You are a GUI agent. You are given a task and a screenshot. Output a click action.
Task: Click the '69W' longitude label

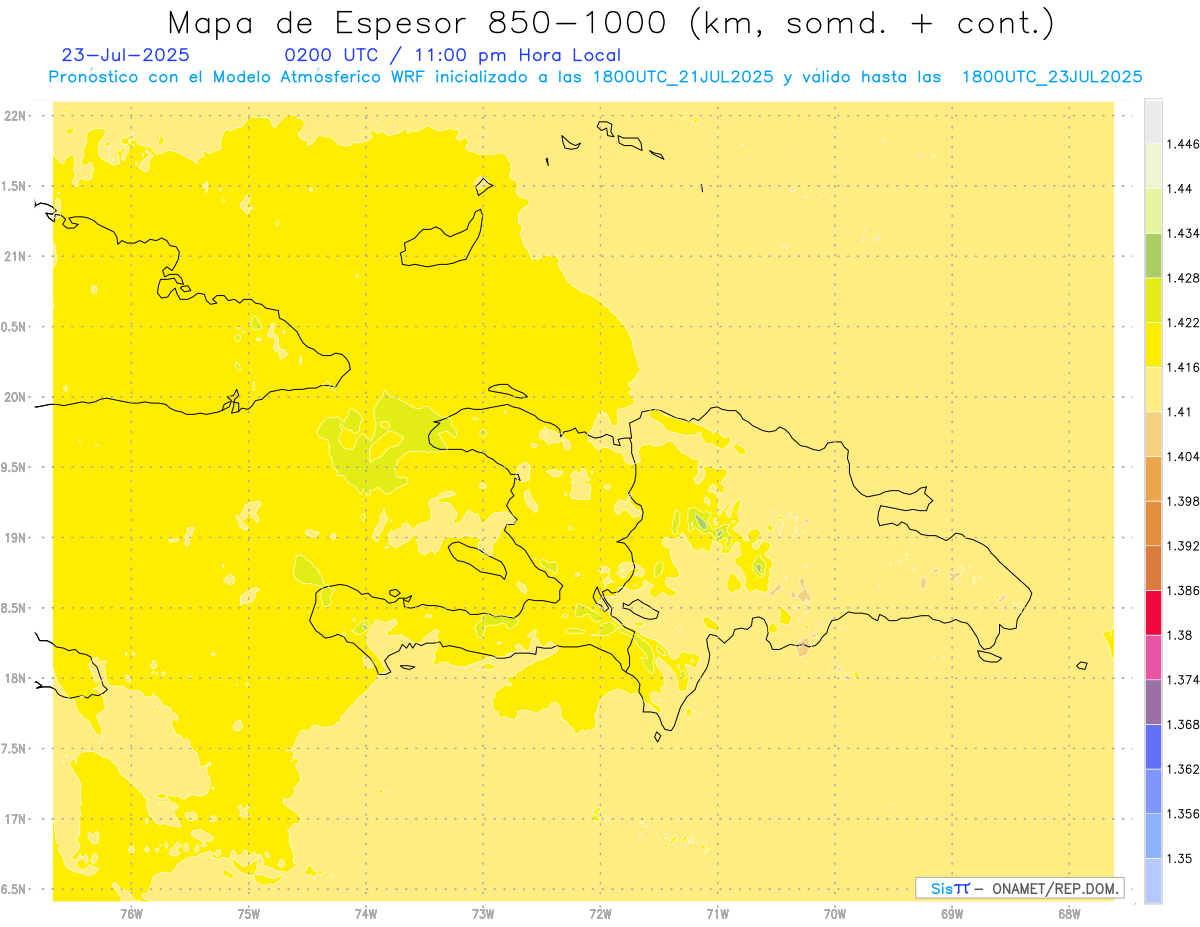tap(952, 914)
